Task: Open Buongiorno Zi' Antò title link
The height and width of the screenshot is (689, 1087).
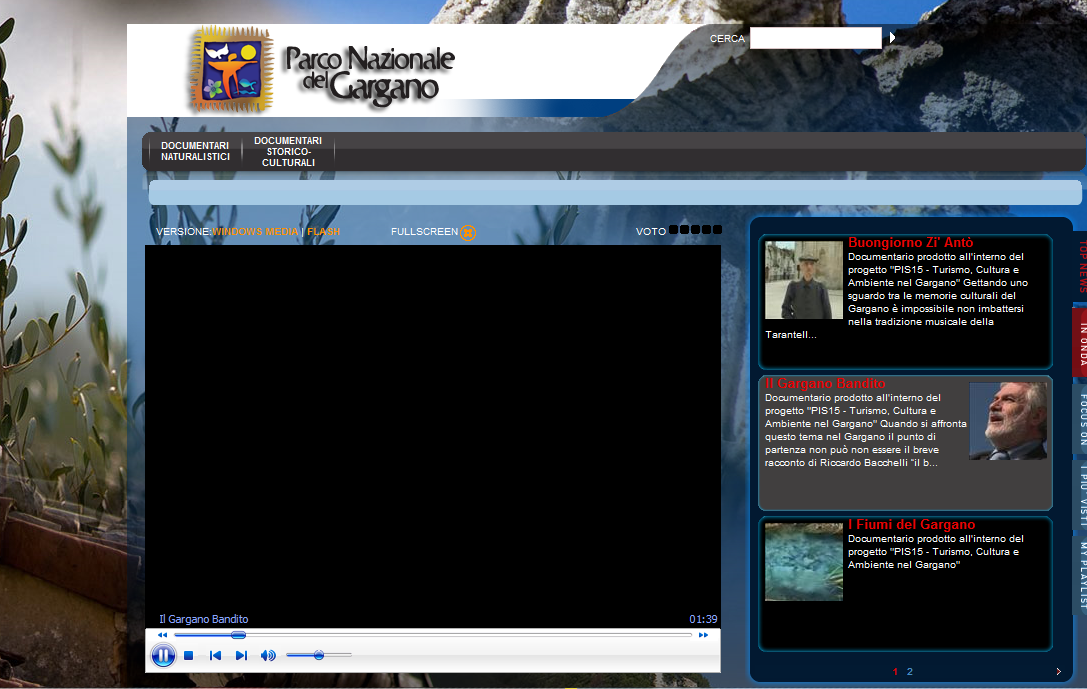Action: (x=910, y=243)
